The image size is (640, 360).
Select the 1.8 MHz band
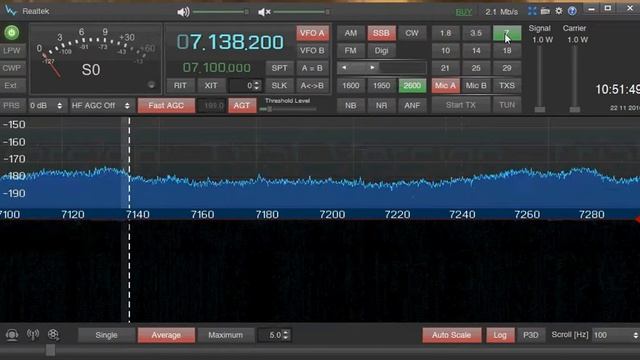click(x=445, y=33)
